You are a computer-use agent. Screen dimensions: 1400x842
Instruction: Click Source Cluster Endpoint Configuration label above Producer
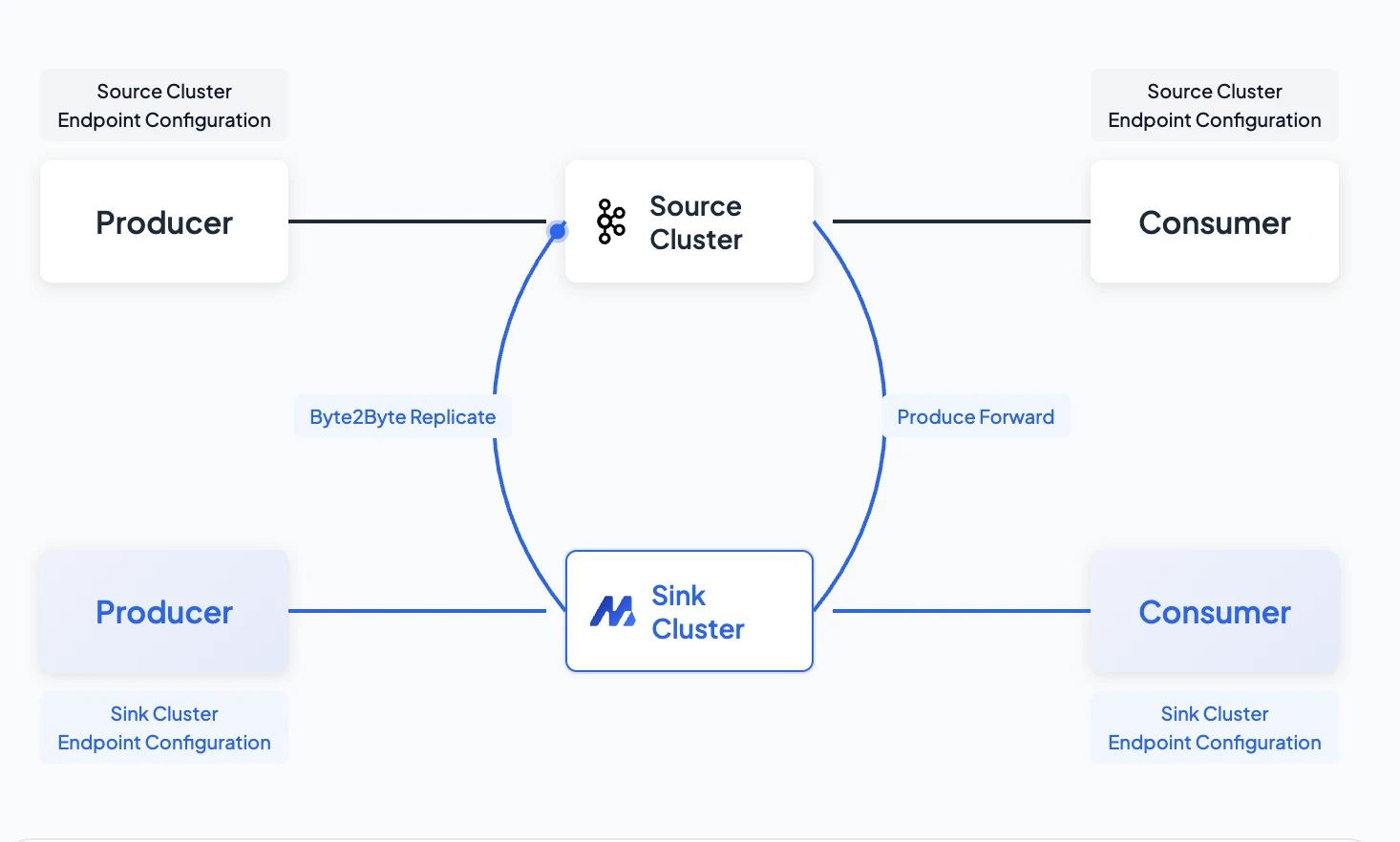tap(164, 106)
